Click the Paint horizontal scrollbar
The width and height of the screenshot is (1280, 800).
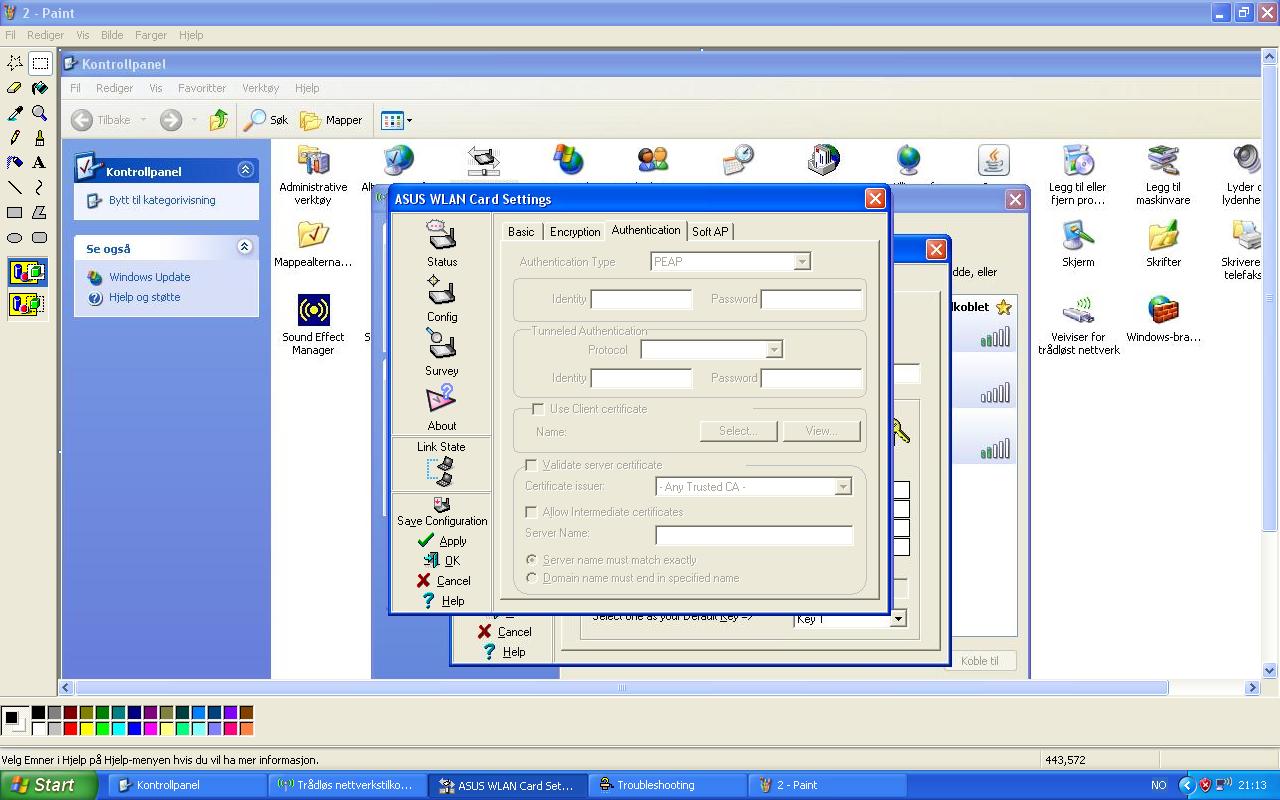(x=660, y=688)
